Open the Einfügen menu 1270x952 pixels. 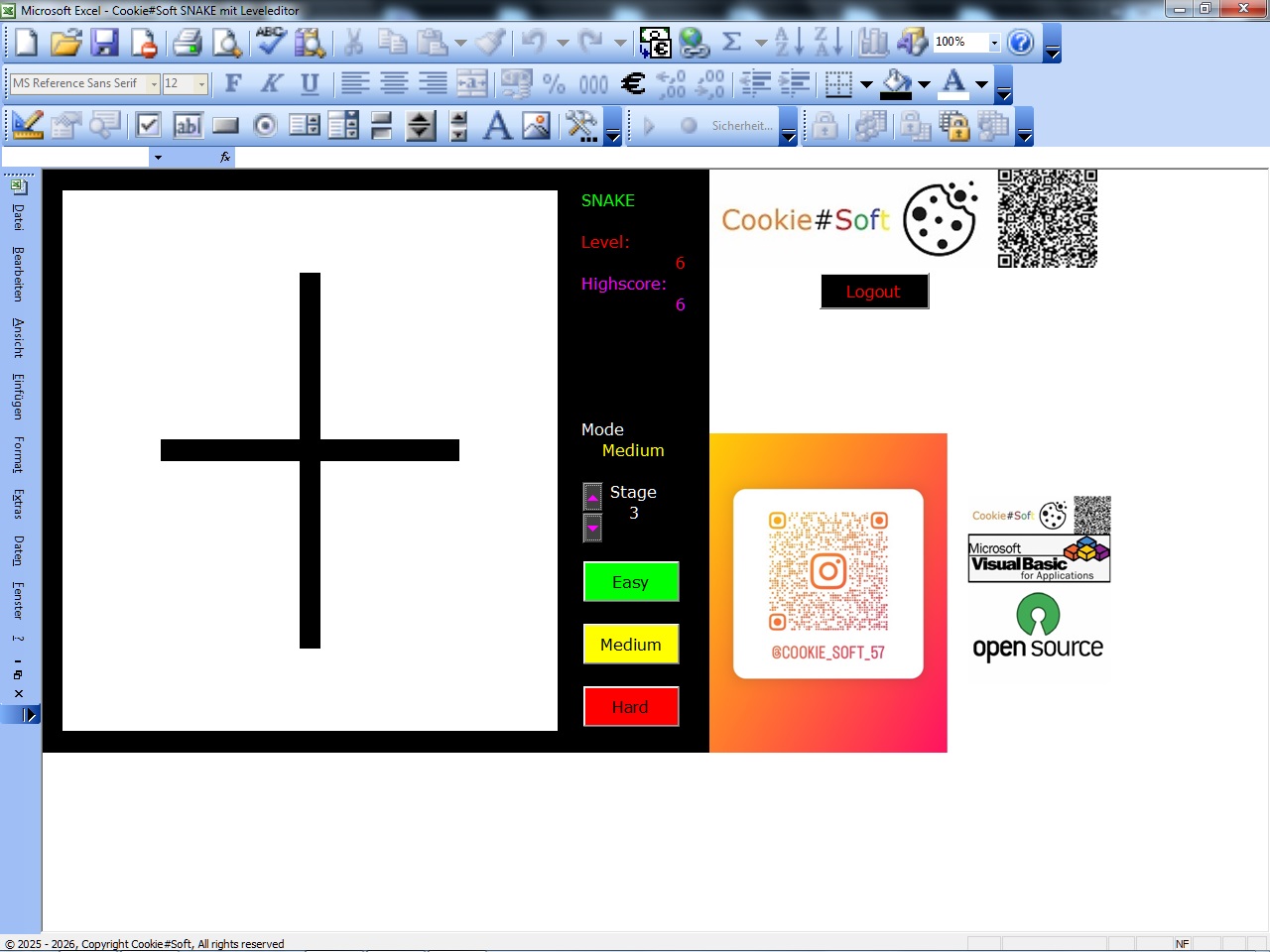[18, 397]
